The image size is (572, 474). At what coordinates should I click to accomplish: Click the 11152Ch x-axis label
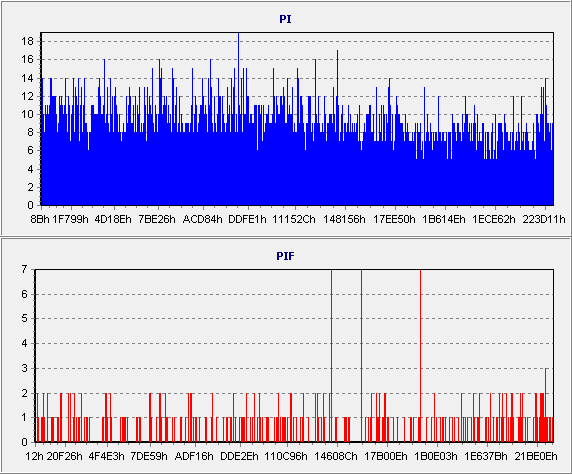coord(294,219)
